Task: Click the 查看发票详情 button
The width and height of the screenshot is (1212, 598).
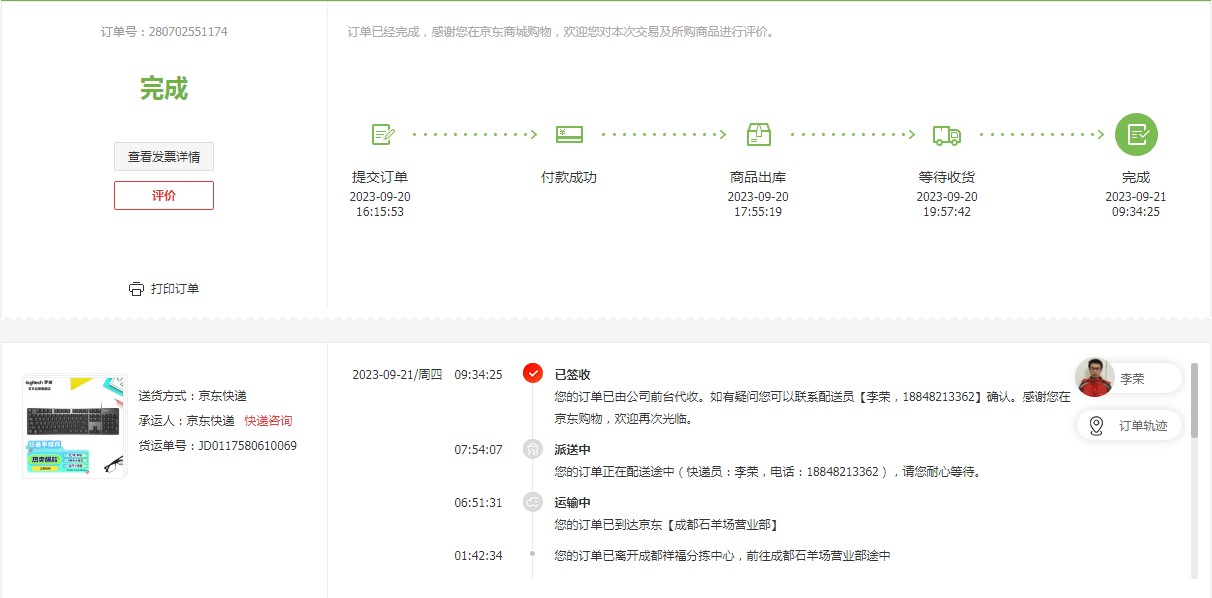Action: click(x=164, y=157)
